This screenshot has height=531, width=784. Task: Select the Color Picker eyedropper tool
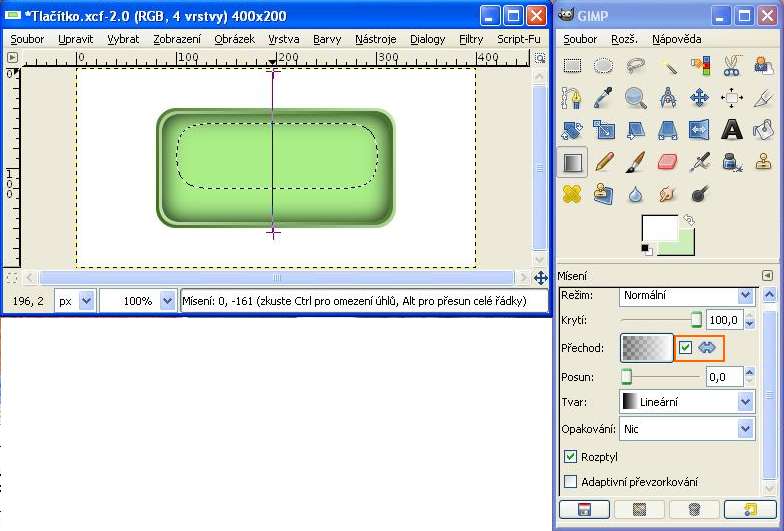pos(604,98)
